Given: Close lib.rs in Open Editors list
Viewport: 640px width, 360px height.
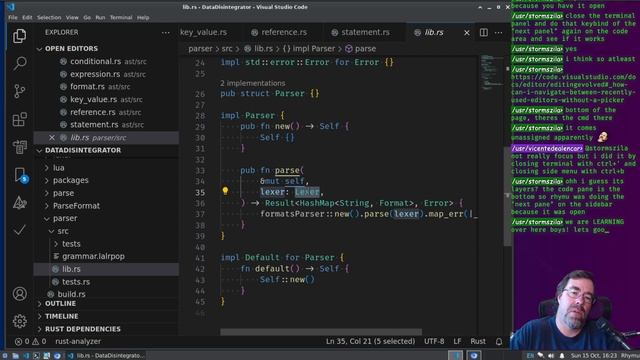Looking at the screenshot, I should [52, 138].
